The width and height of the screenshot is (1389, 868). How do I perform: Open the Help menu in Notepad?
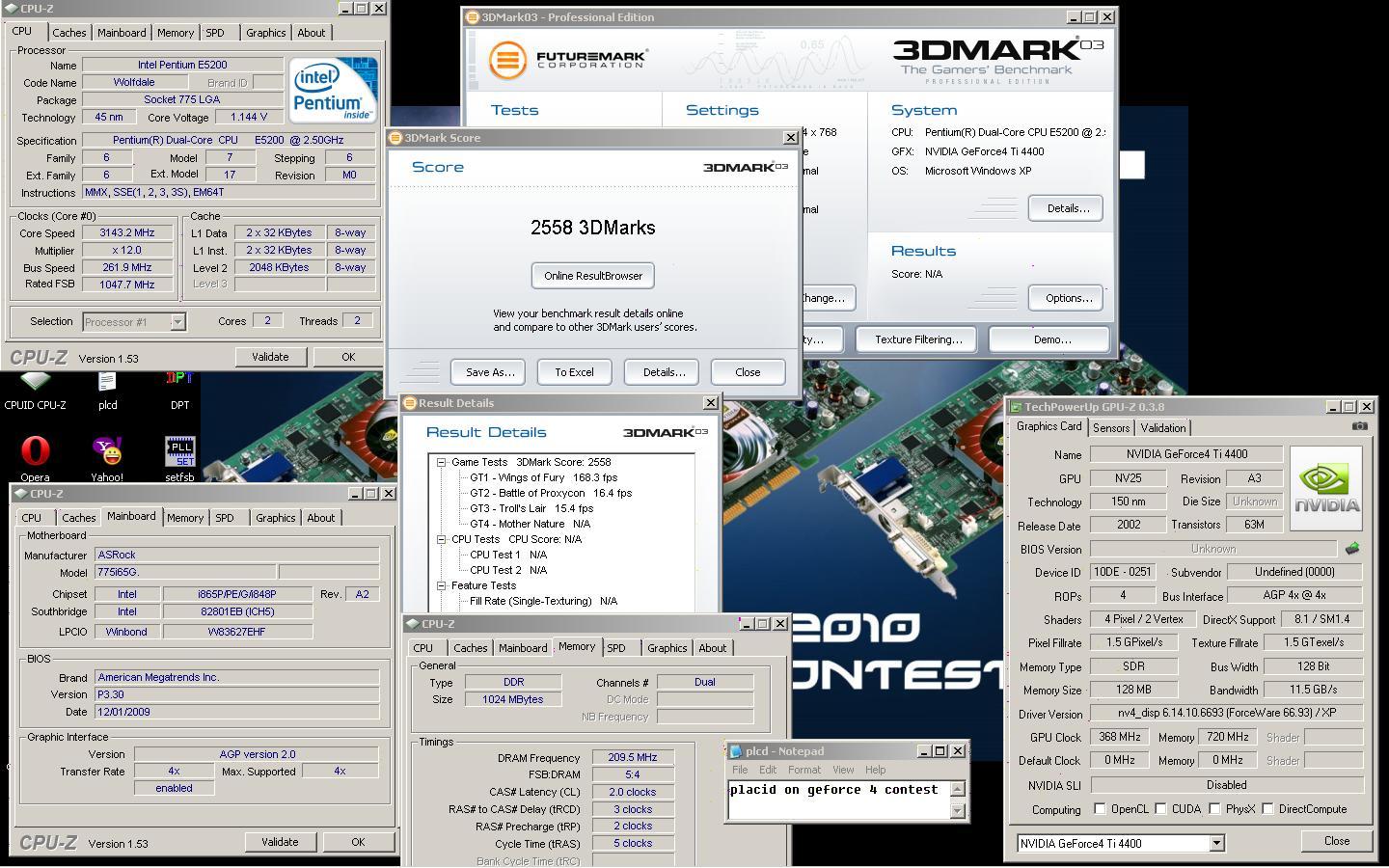875,770
